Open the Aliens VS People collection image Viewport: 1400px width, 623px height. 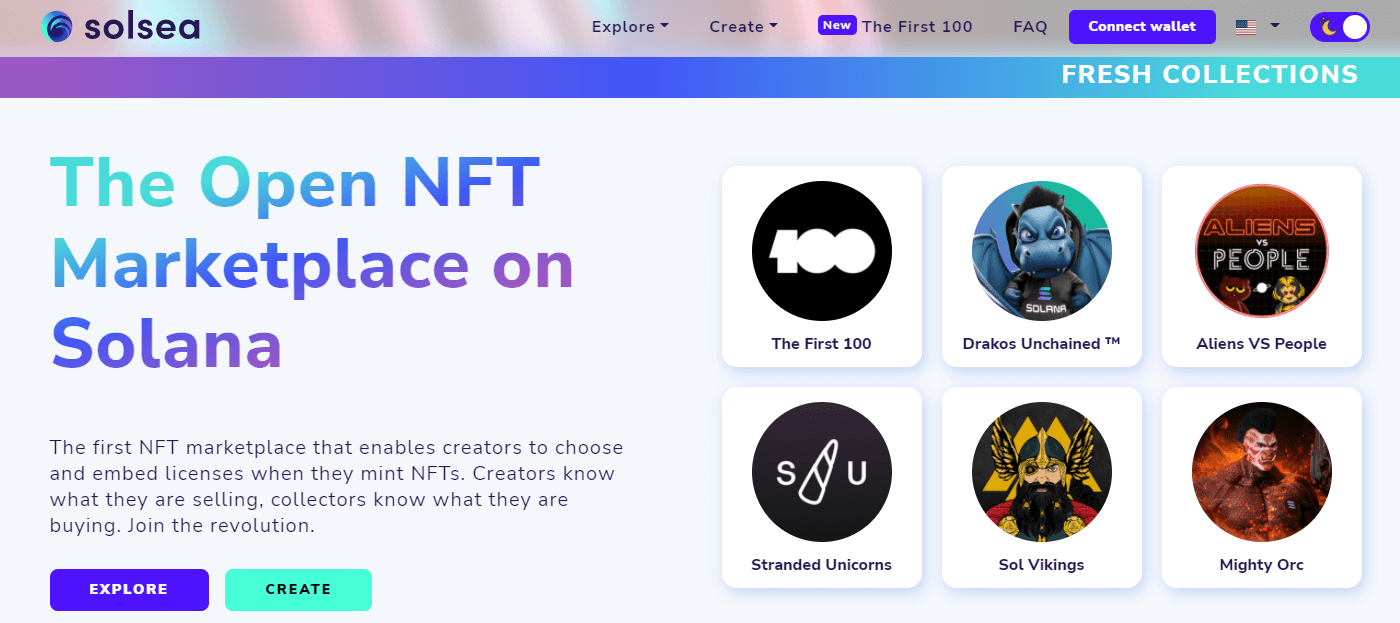(x=1261, y=251)
